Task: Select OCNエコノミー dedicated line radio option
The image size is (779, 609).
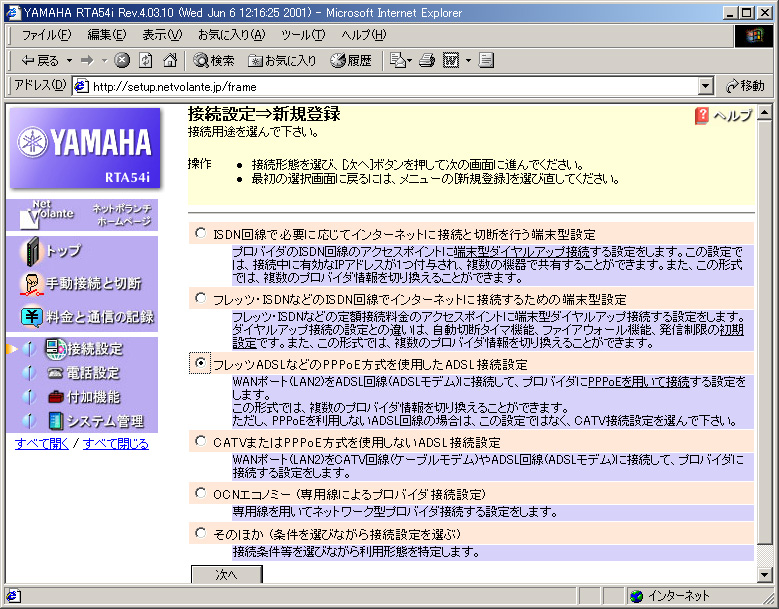Action: (x=201, y=493)
